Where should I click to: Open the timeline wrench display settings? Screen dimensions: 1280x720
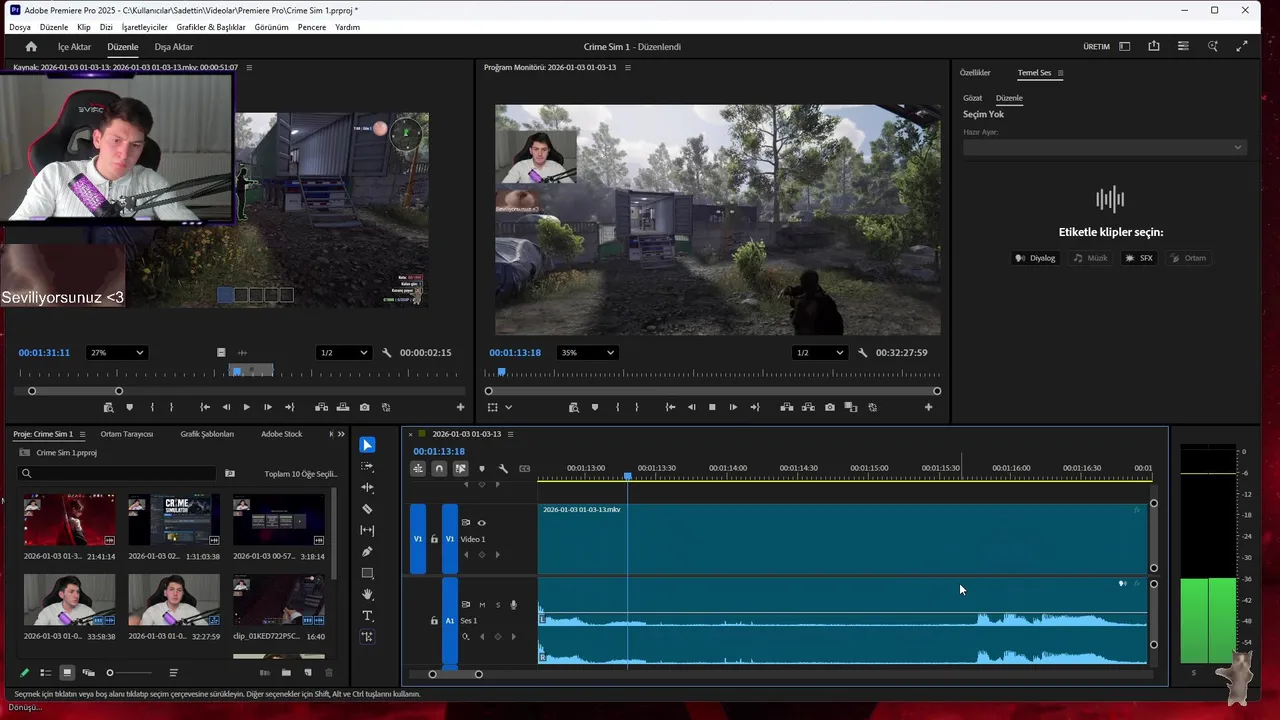click(x=503, y=468)
